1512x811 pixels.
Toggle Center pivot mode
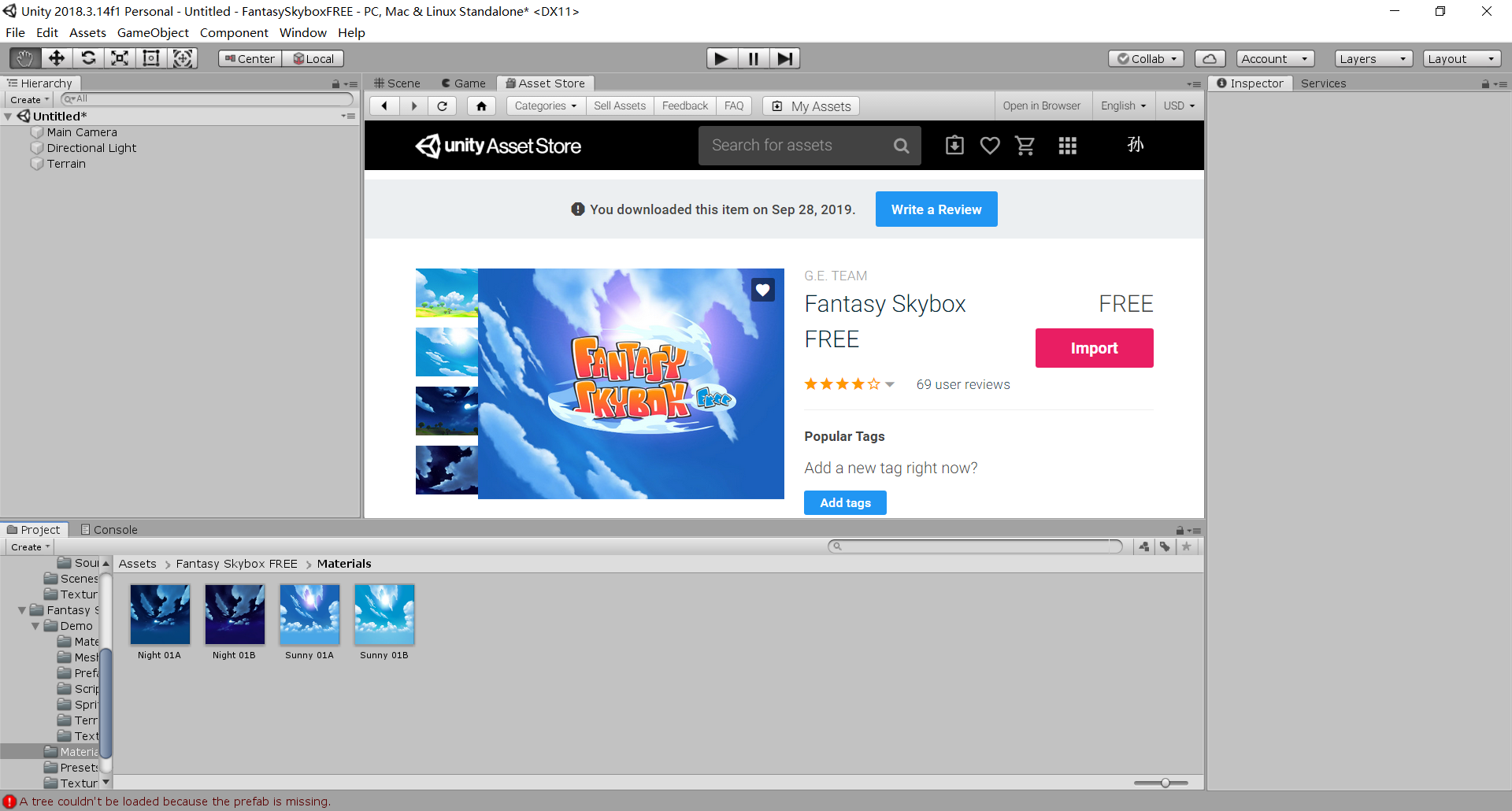pyautogui.click(x=248, y=57)
